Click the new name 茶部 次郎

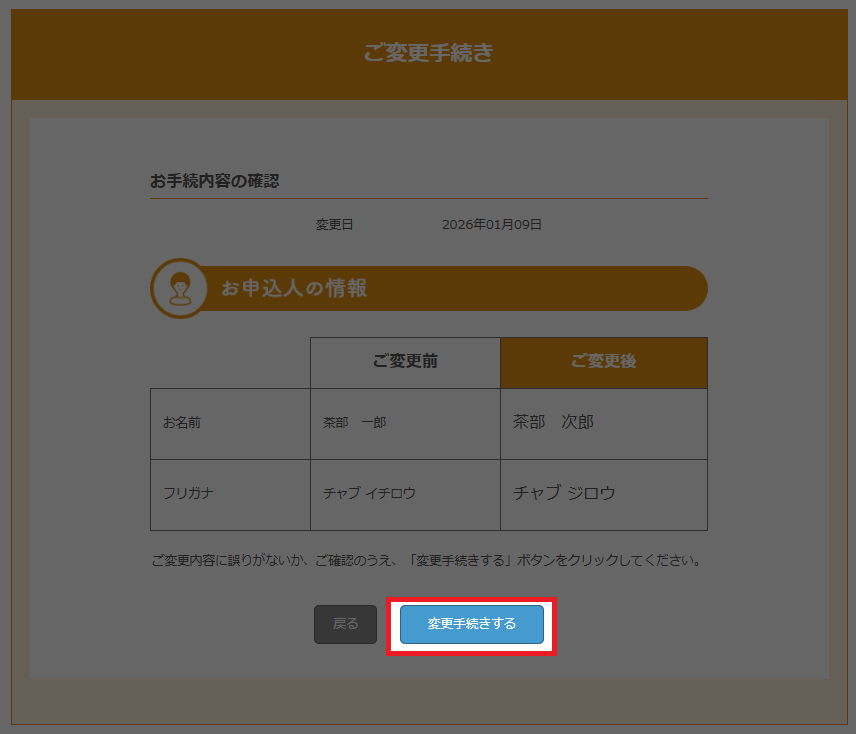coord(553,422)
